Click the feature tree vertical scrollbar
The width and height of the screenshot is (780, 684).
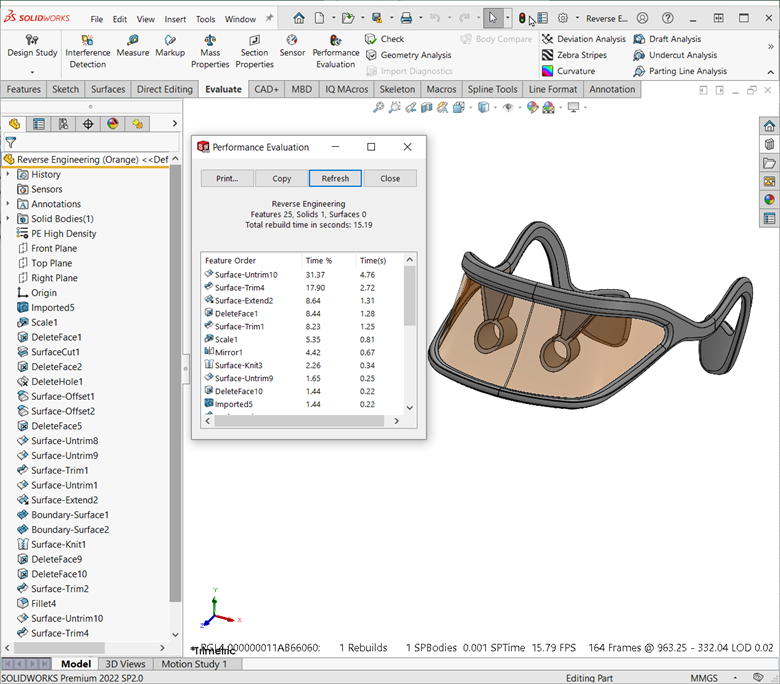pyautogui.click(x=175, y=383)
